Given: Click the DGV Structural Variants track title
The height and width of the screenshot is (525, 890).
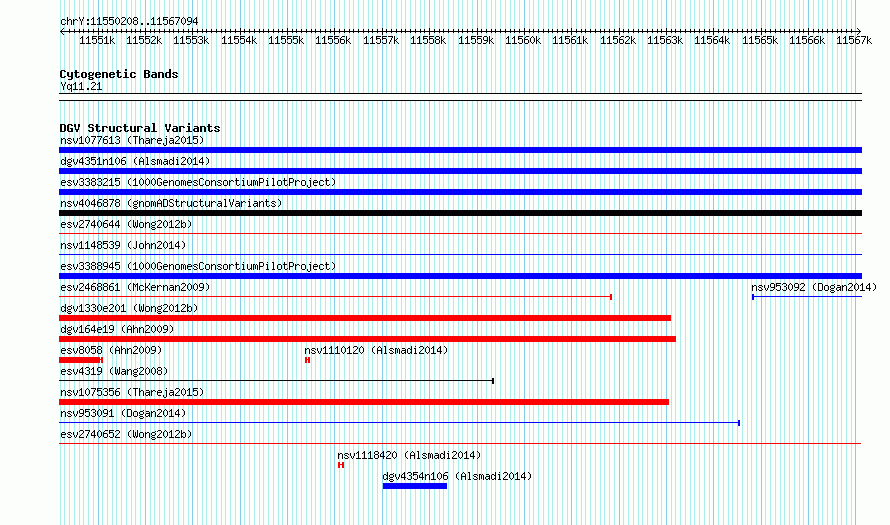Looking at the screenshot, I should click(x=140, y=128).
